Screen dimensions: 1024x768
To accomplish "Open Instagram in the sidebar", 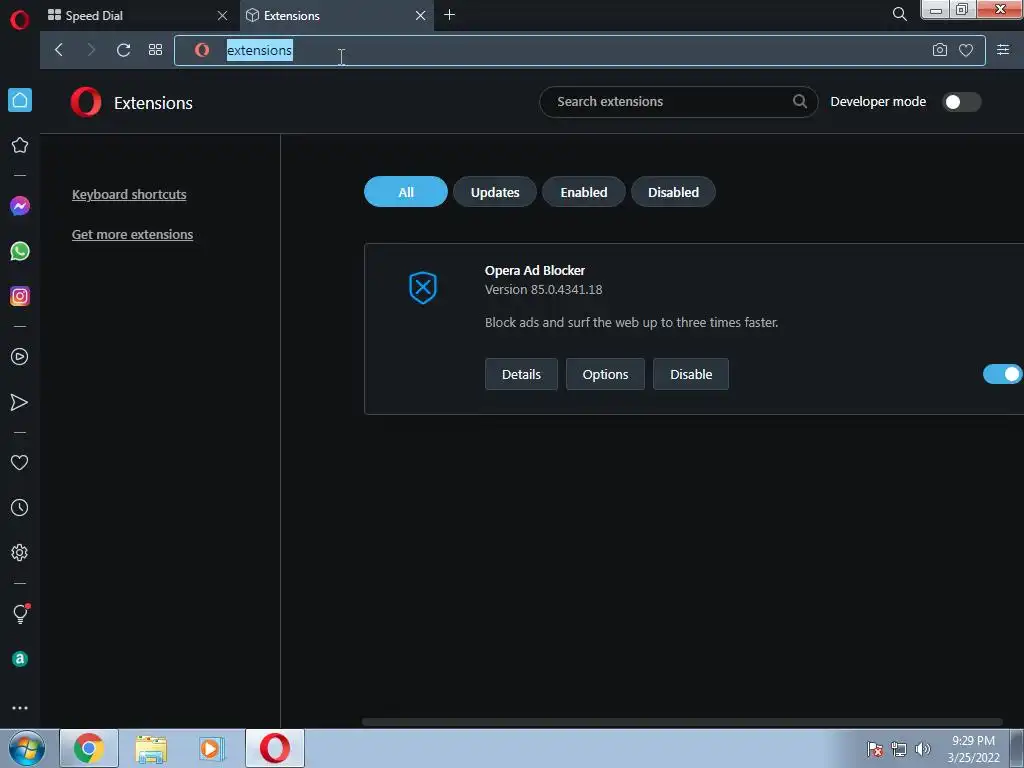I will (x=20, y=296).
